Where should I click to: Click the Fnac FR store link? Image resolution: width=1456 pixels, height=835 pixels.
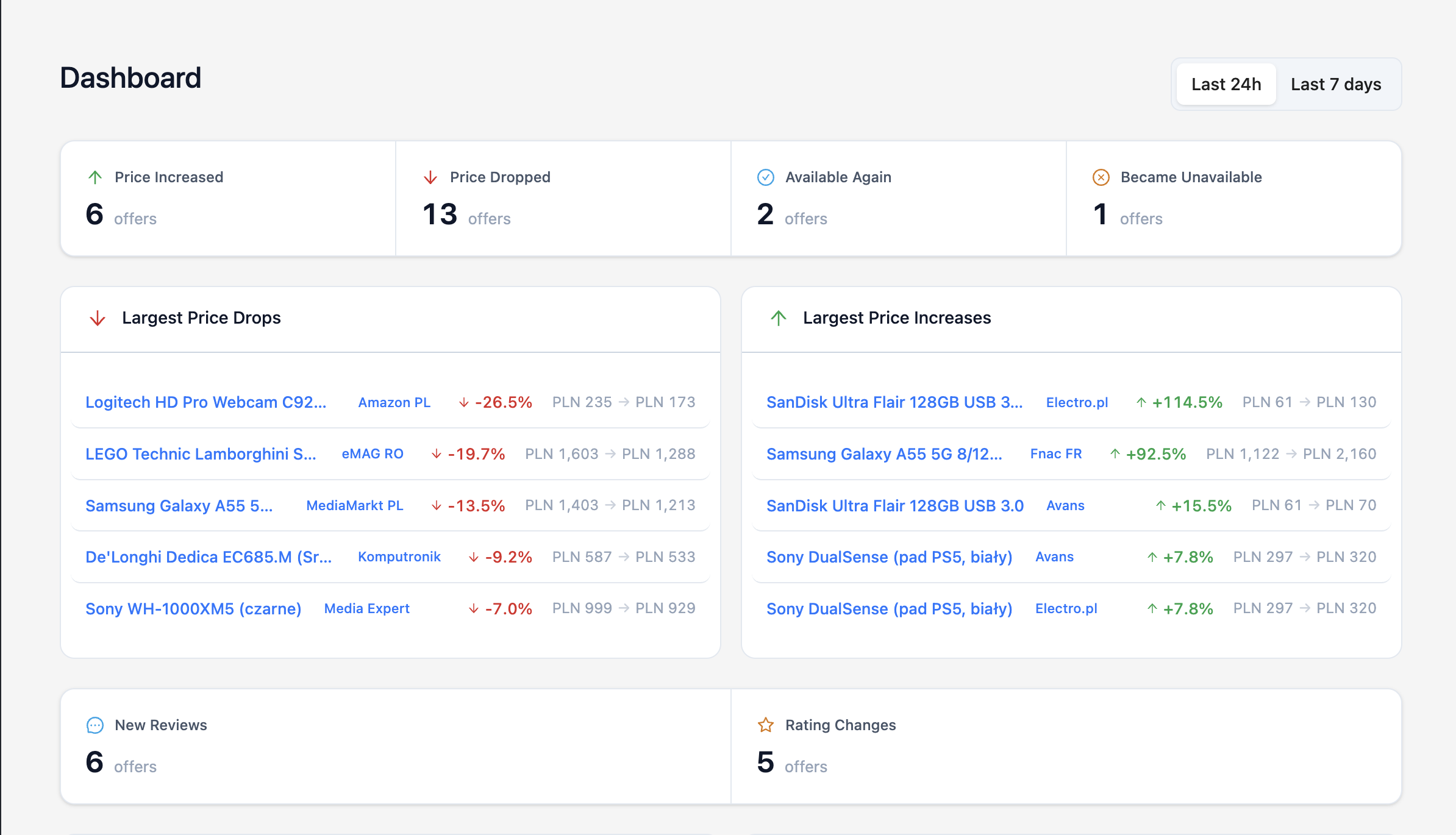pos(1056,454)
